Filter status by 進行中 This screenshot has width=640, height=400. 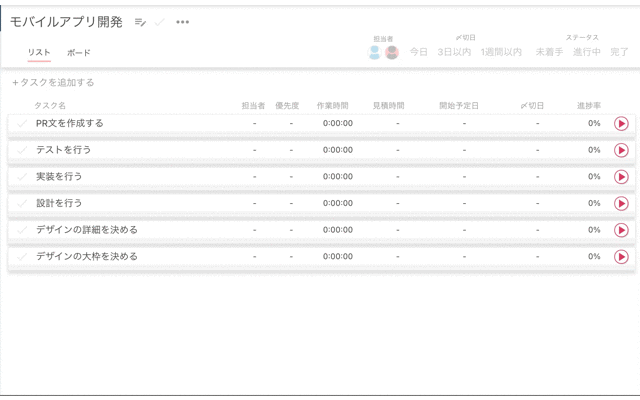coord(586,52)
